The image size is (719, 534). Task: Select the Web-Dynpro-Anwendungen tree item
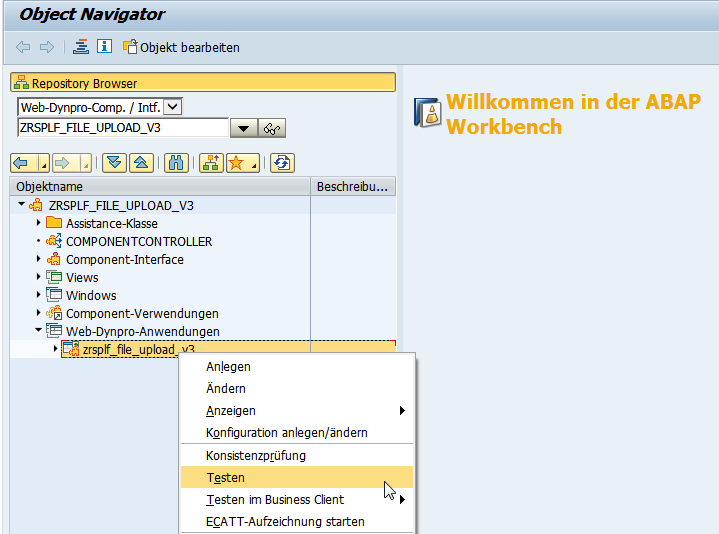click(x=143, y=331)
